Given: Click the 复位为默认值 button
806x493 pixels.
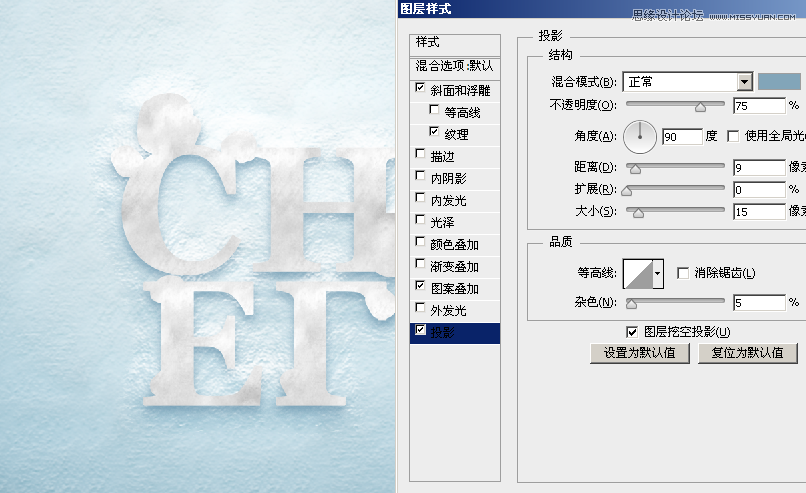Looking at the screenshot, I should (748, 353).
